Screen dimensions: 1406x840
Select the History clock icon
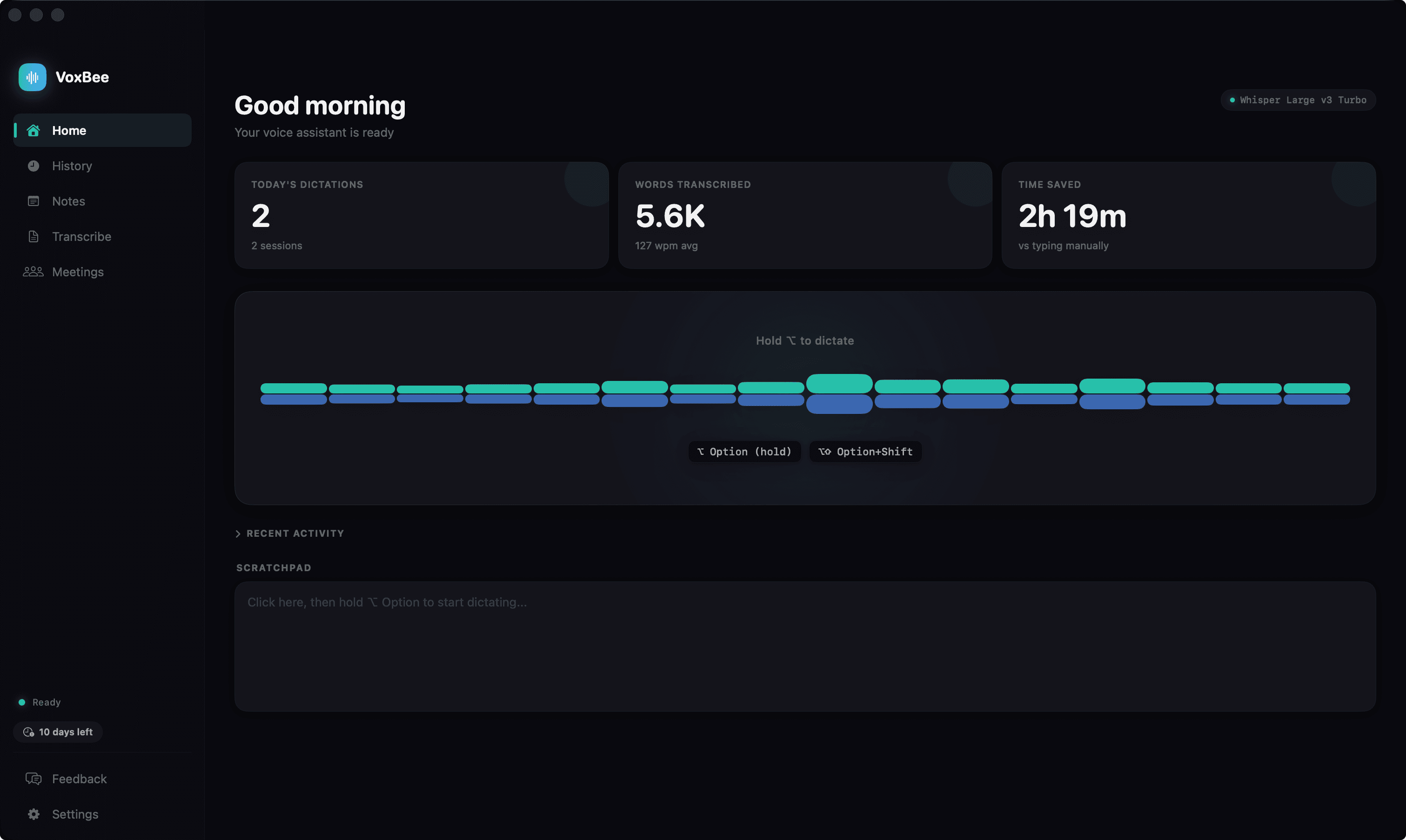(x=33, y=166)
